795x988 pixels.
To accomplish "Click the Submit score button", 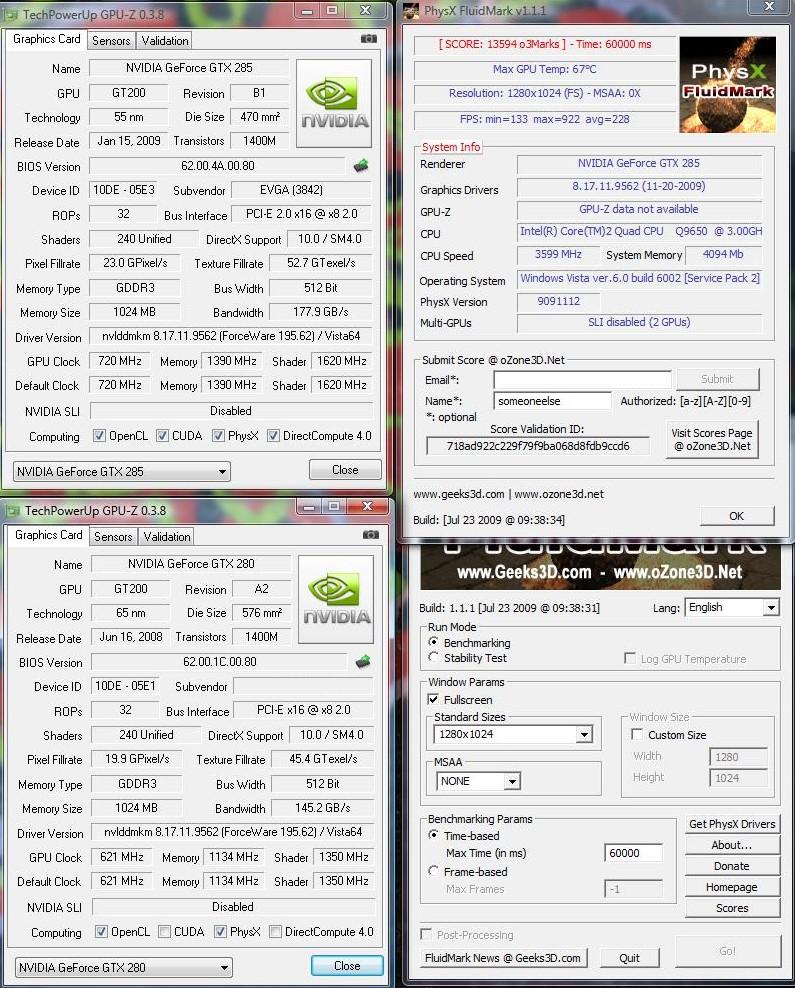I will point(717,379).
